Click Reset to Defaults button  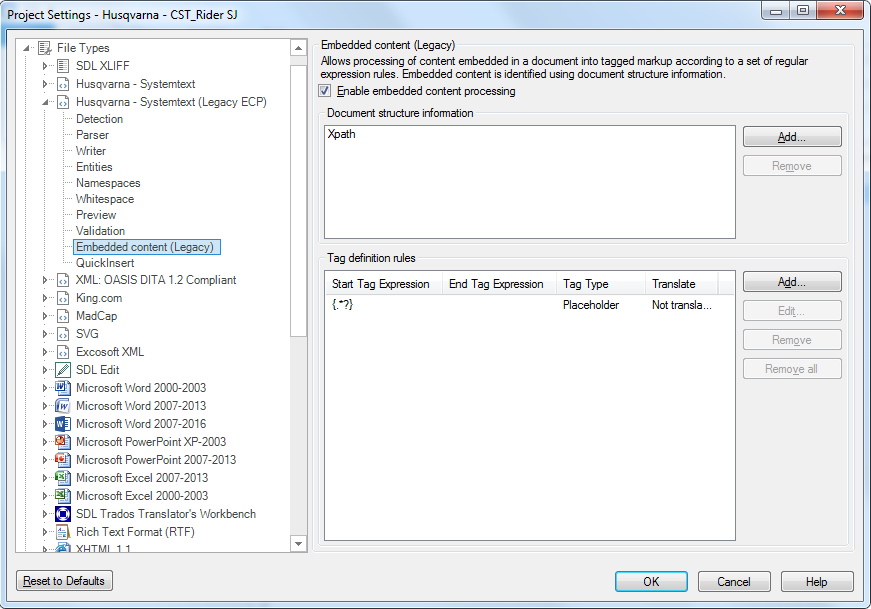[x=64, y=581]
